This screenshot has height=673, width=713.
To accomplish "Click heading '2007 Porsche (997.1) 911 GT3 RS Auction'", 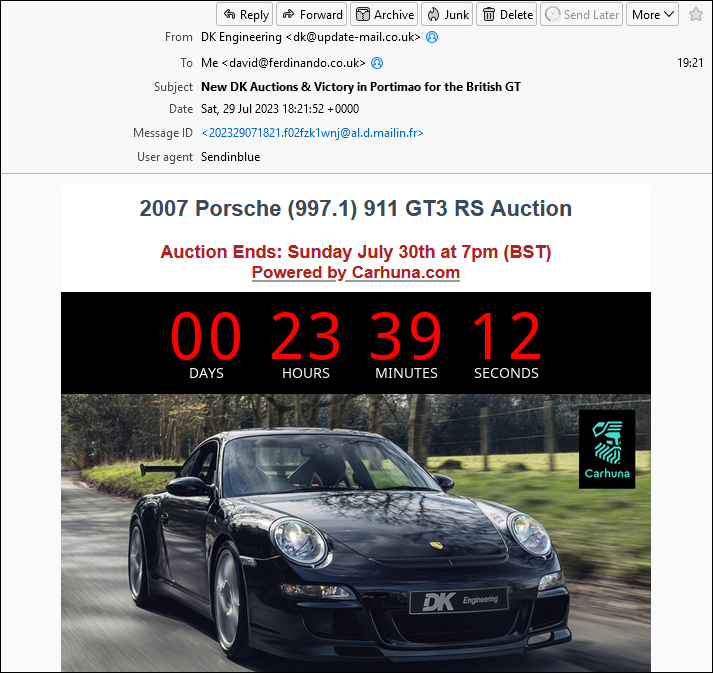I will (356, 209).
